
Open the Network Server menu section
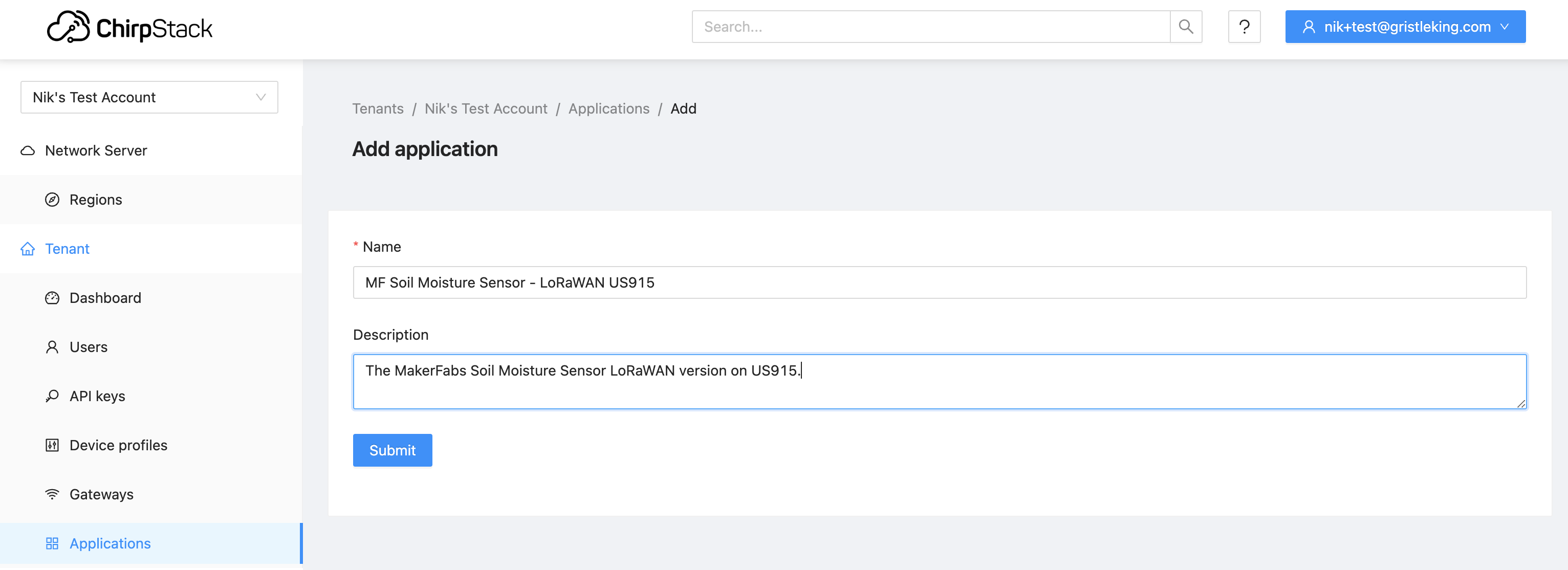(x=96, y=150)
